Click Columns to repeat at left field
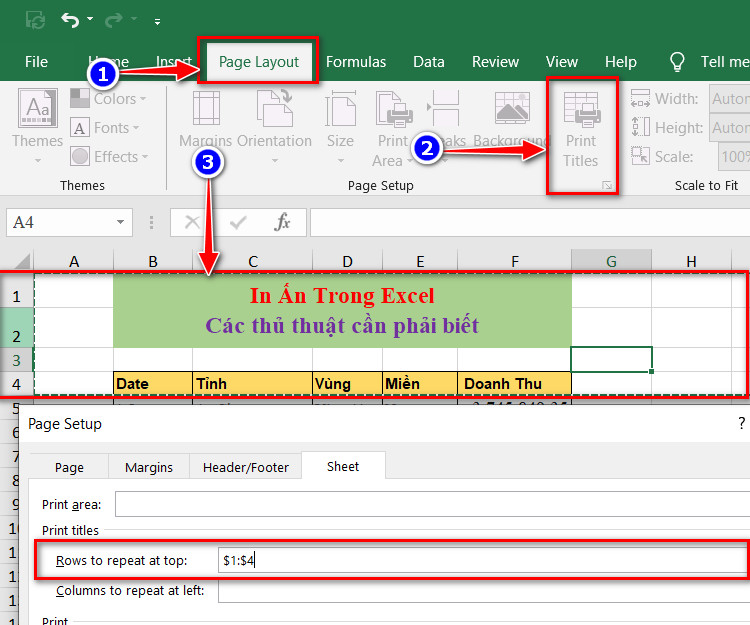Image resolution: width=750 pixels, height=625 pixels. tap(484, 591)
